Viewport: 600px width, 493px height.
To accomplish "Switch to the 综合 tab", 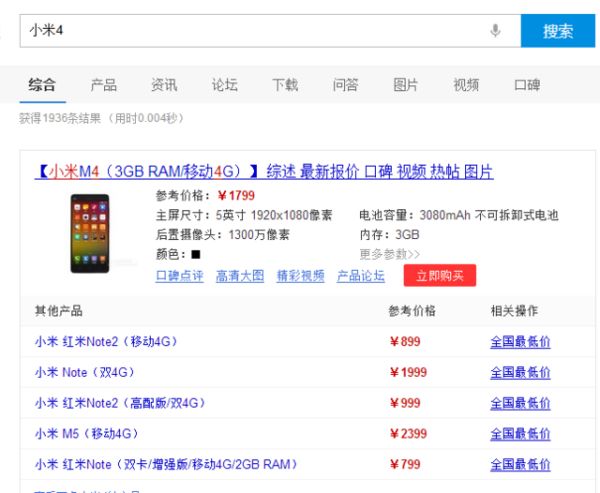I will pyautogui.click(x=42, y=85).
